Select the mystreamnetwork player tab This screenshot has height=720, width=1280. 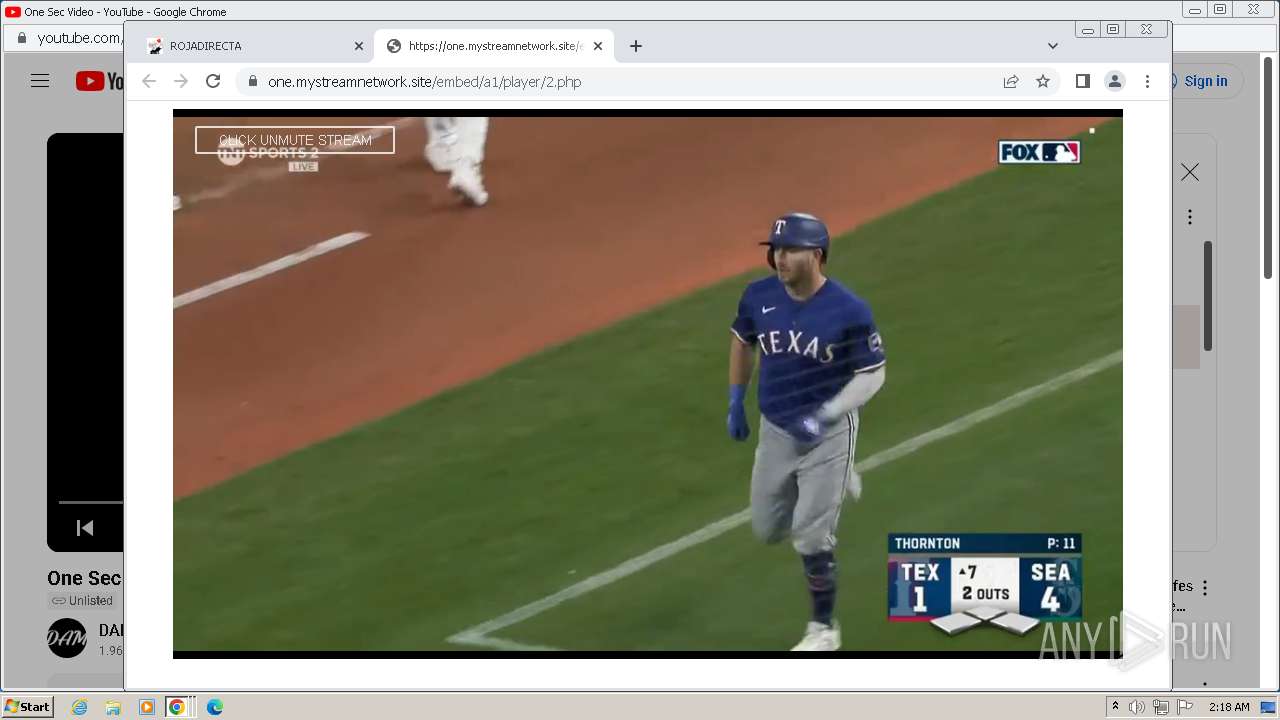(x=495, y=46)
